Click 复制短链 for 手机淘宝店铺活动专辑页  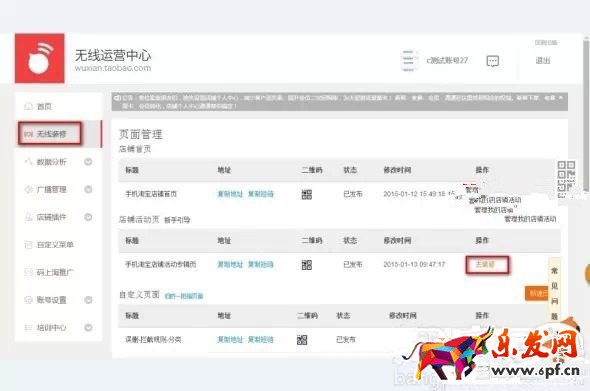260,265
